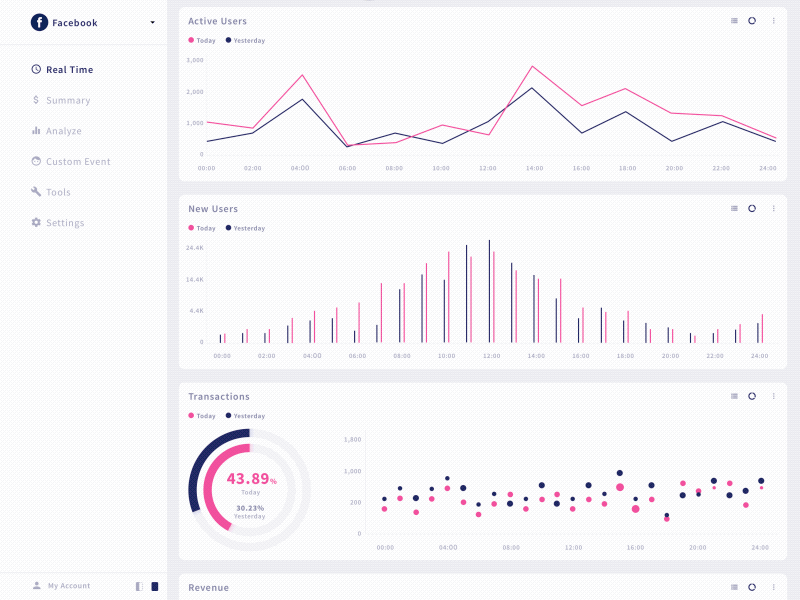Open the list view icon on New Users panel

click(732, 209)
